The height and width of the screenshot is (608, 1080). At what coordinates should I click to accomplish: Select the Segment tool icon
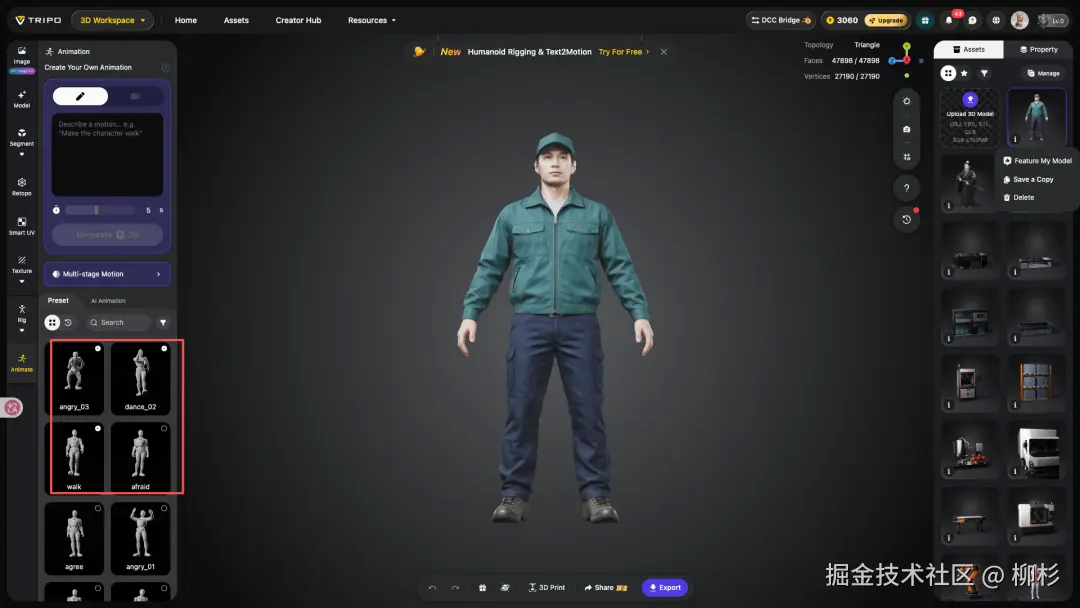point(21,133)
